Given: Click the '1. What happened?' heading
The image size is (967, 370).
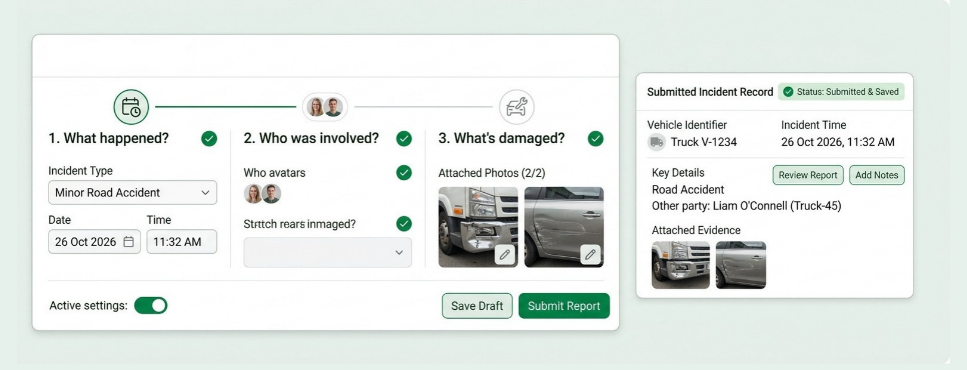Looking at the screenshot, I should click(109, 138).
